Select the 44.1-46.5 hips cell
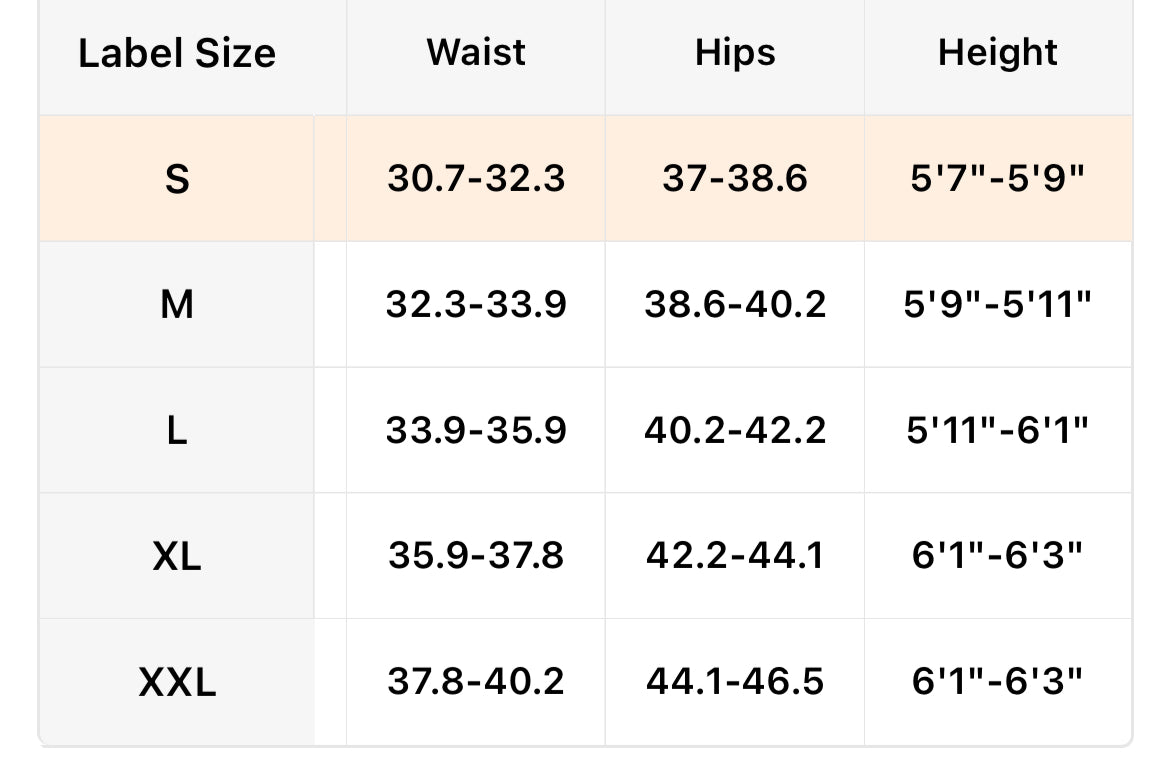This screenshot has height=762, width=1170. [735, 682]
